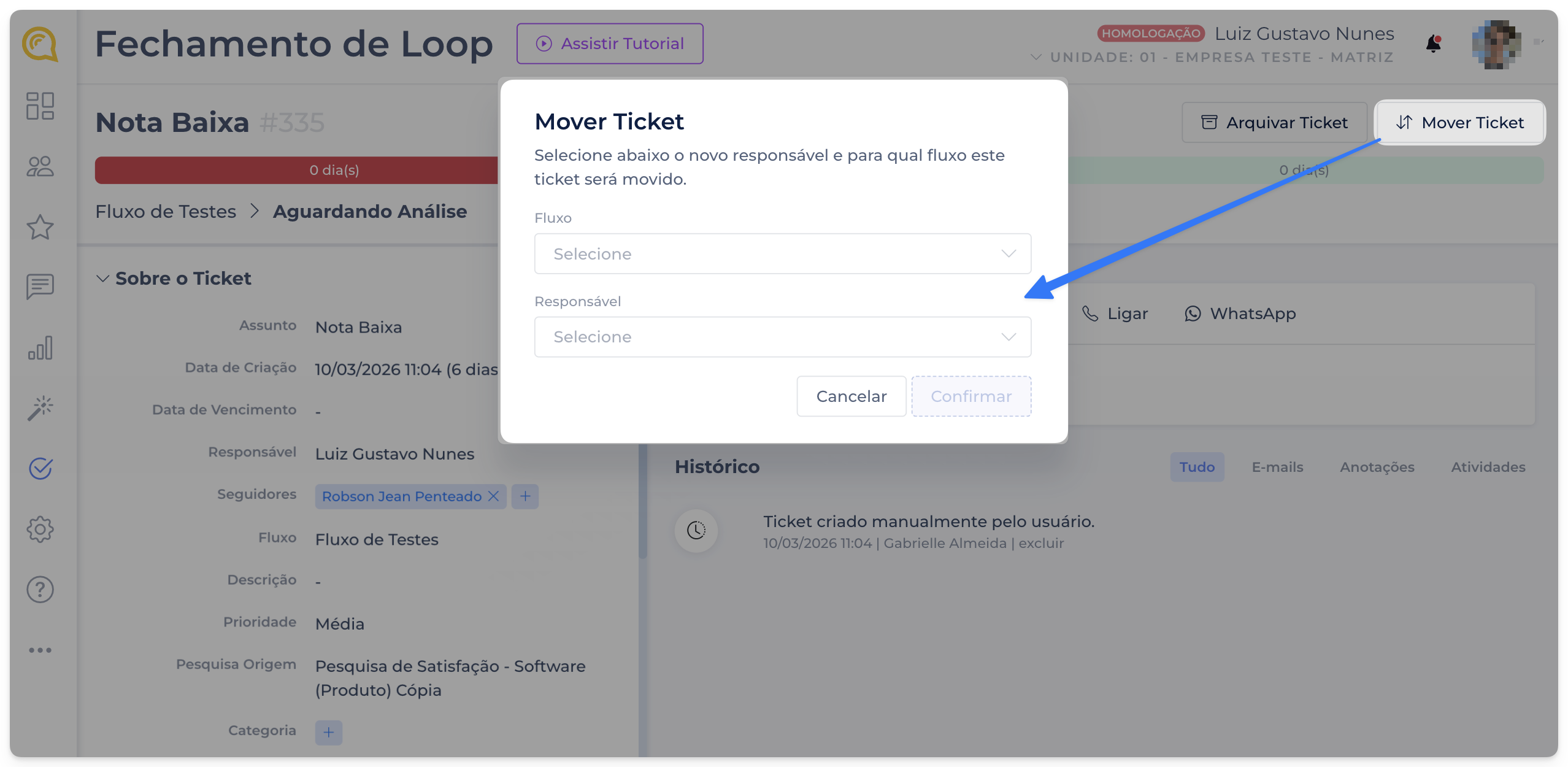The width and height of the screenshot is (1568, 767).
Task: Open the dashboard grid icon in sidebar
Action: coord(40,106)
